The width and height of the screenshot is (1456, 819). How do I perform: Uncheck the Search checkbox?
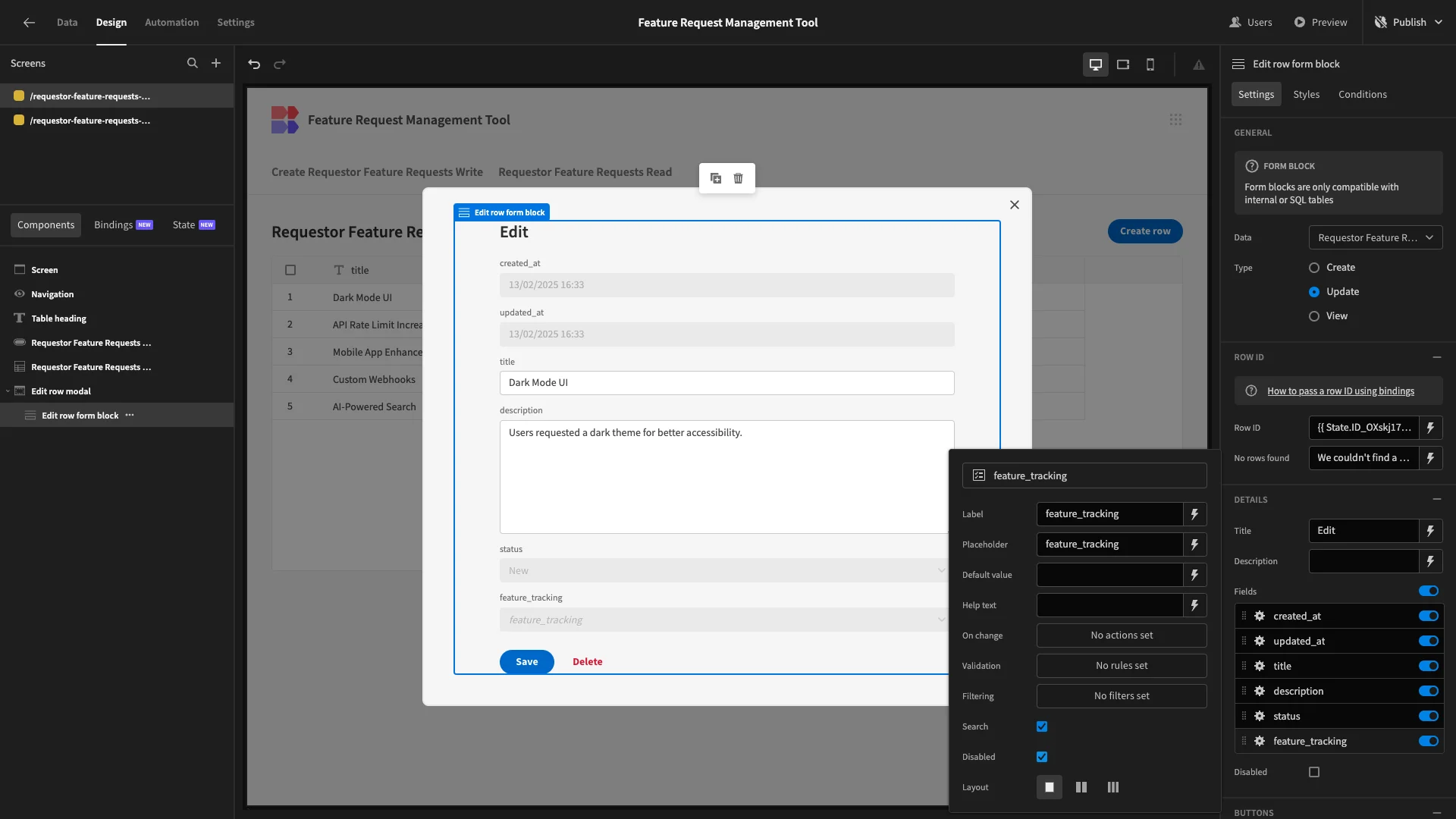(x=1042, y=726)
